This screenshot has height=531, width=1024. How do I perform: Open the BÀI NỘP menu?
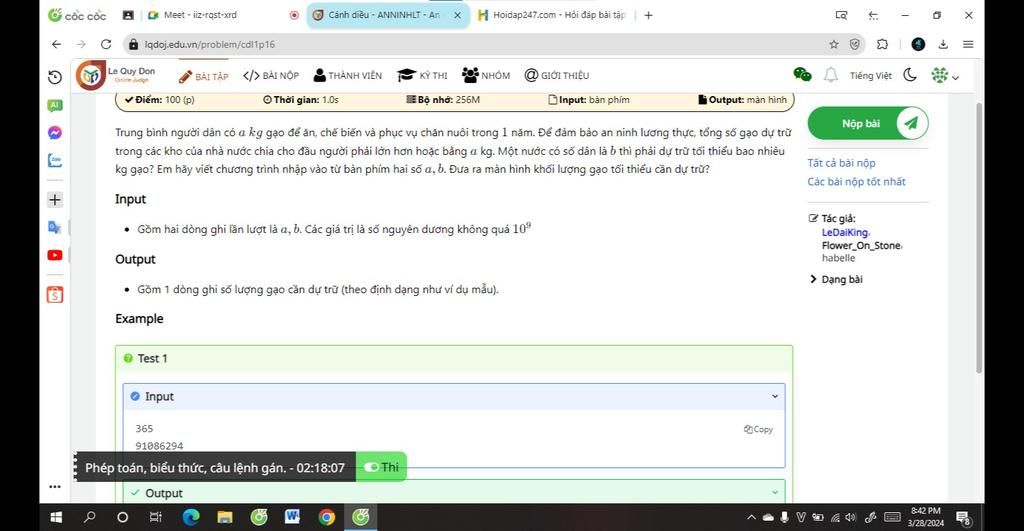(x=271, y=75)
